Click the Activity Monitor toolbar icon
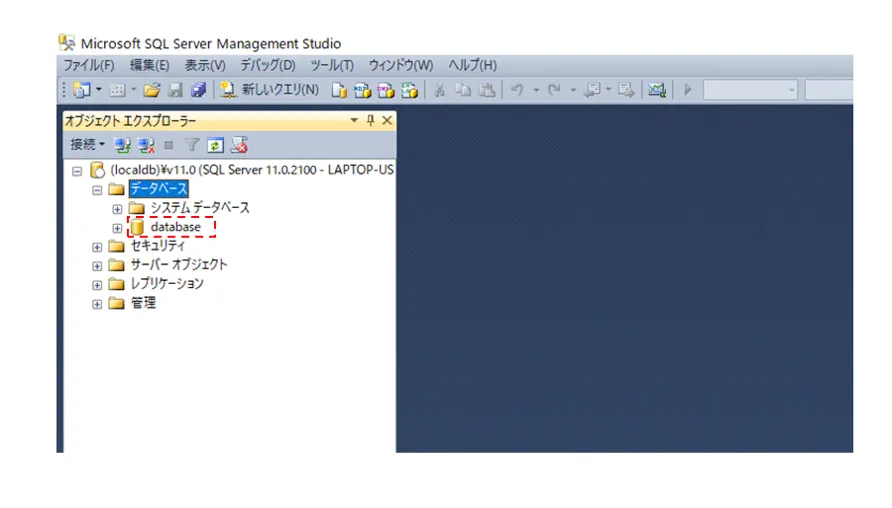Screen dimensions: 892x508 tap(656, 90)
